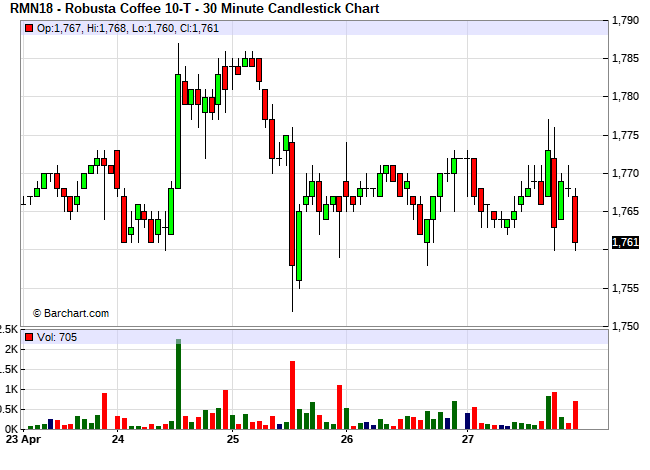Click the 1,765 price axis label

tap(625, 211)
